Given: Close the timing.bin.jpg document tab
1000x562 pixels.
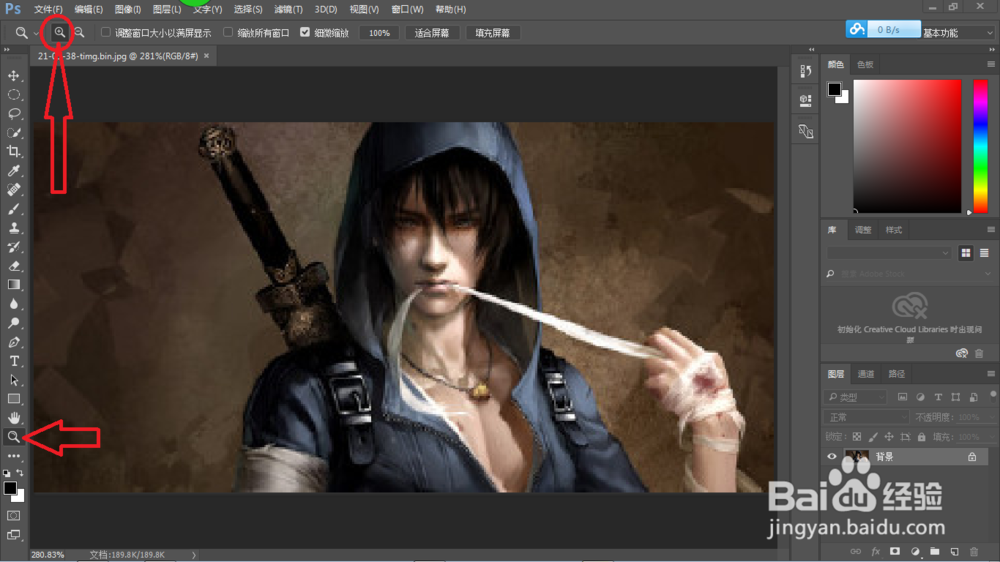Looking at the screenshot, I should point(206,56).
